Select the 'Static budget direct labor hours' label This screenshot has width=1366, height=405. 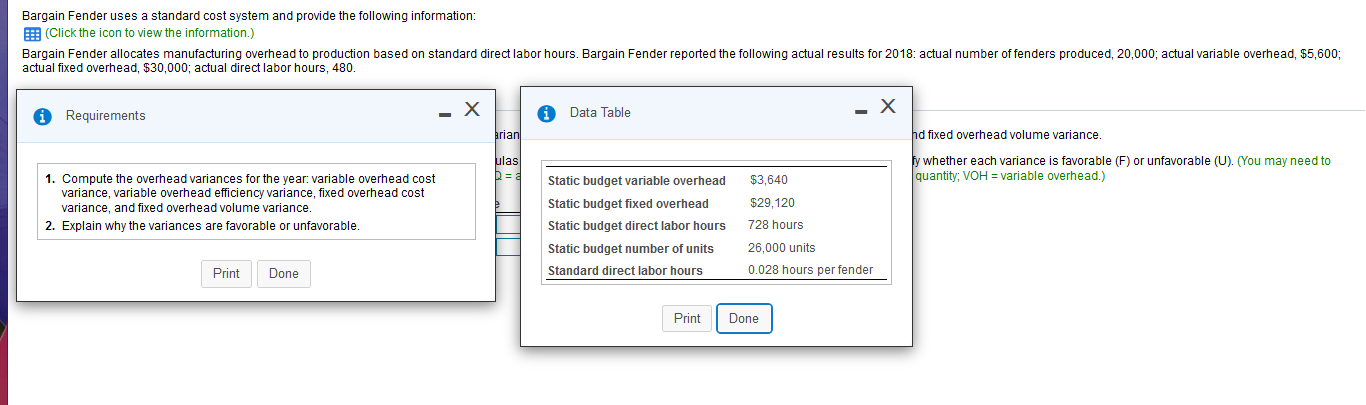click(637, 226)
